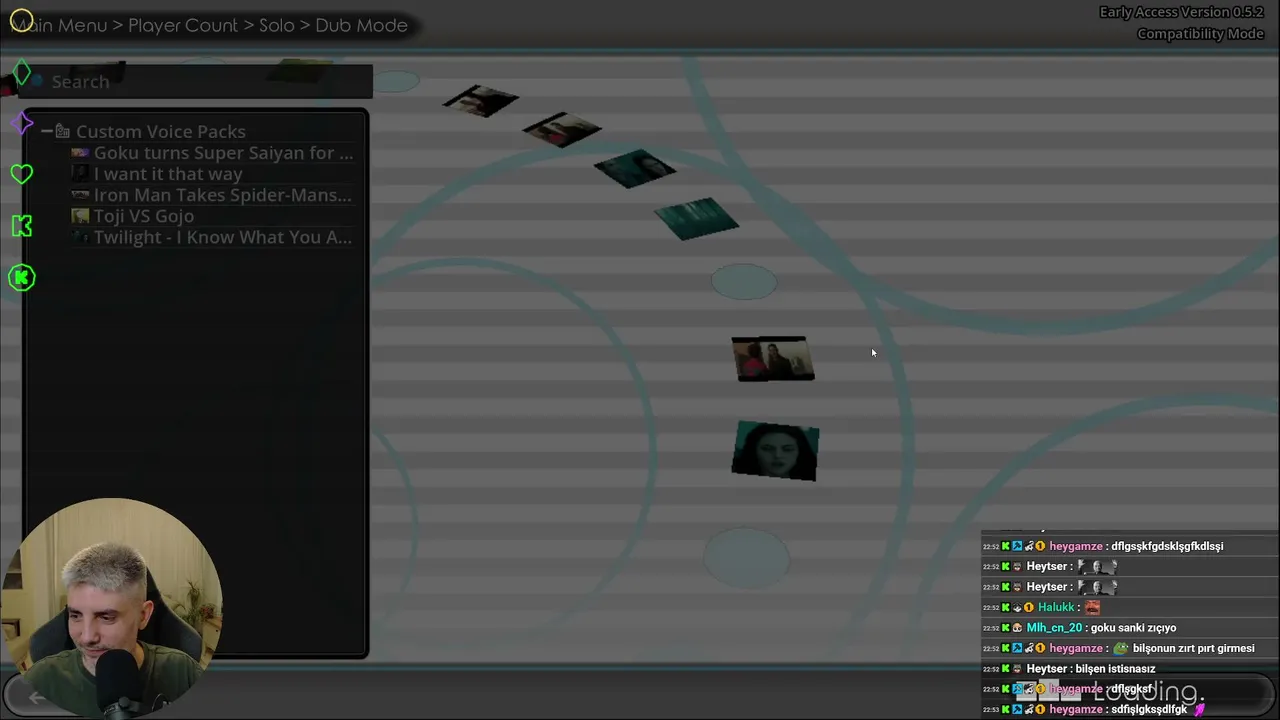Click the green square K icon
The width and height of the screenshot is (1280, 720).
(x=21, y=226)
